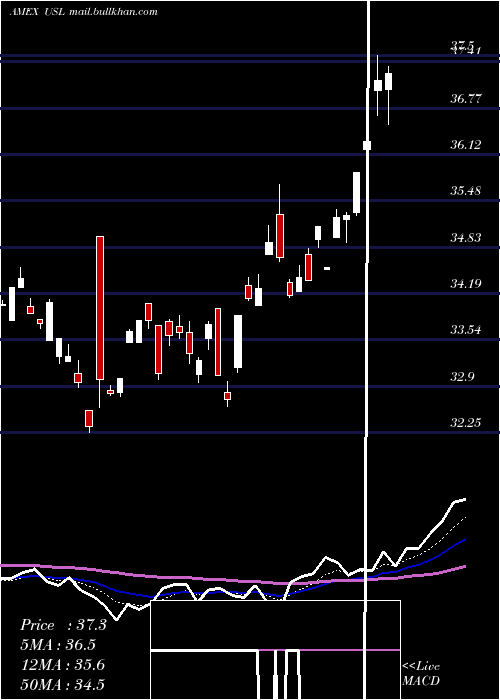500x700 pixels.
Task: Click the white candlestick just above 36.12
Action: coord(367,145)
